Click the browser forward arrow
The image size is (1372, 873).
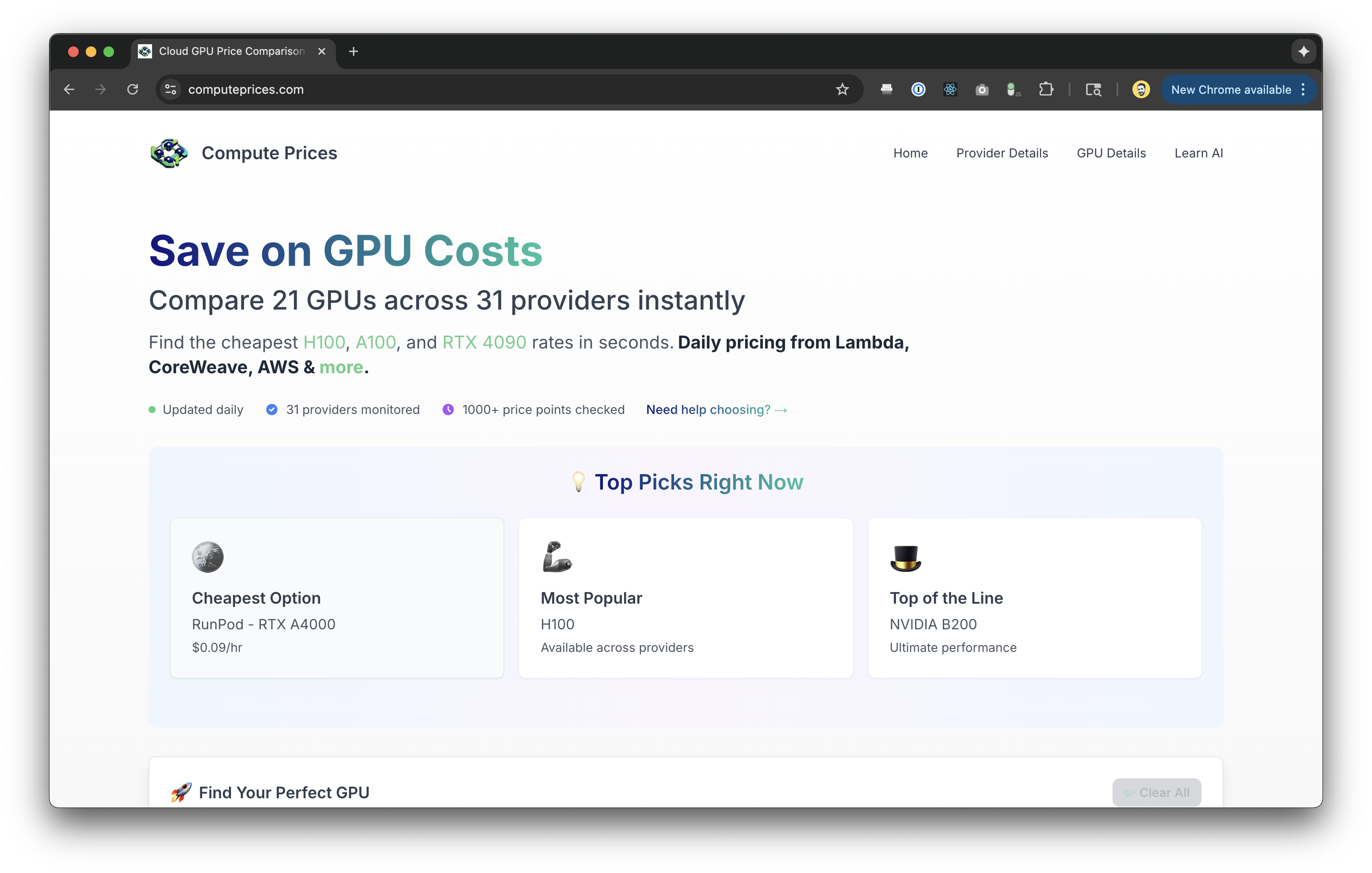[x=100, y=89]
